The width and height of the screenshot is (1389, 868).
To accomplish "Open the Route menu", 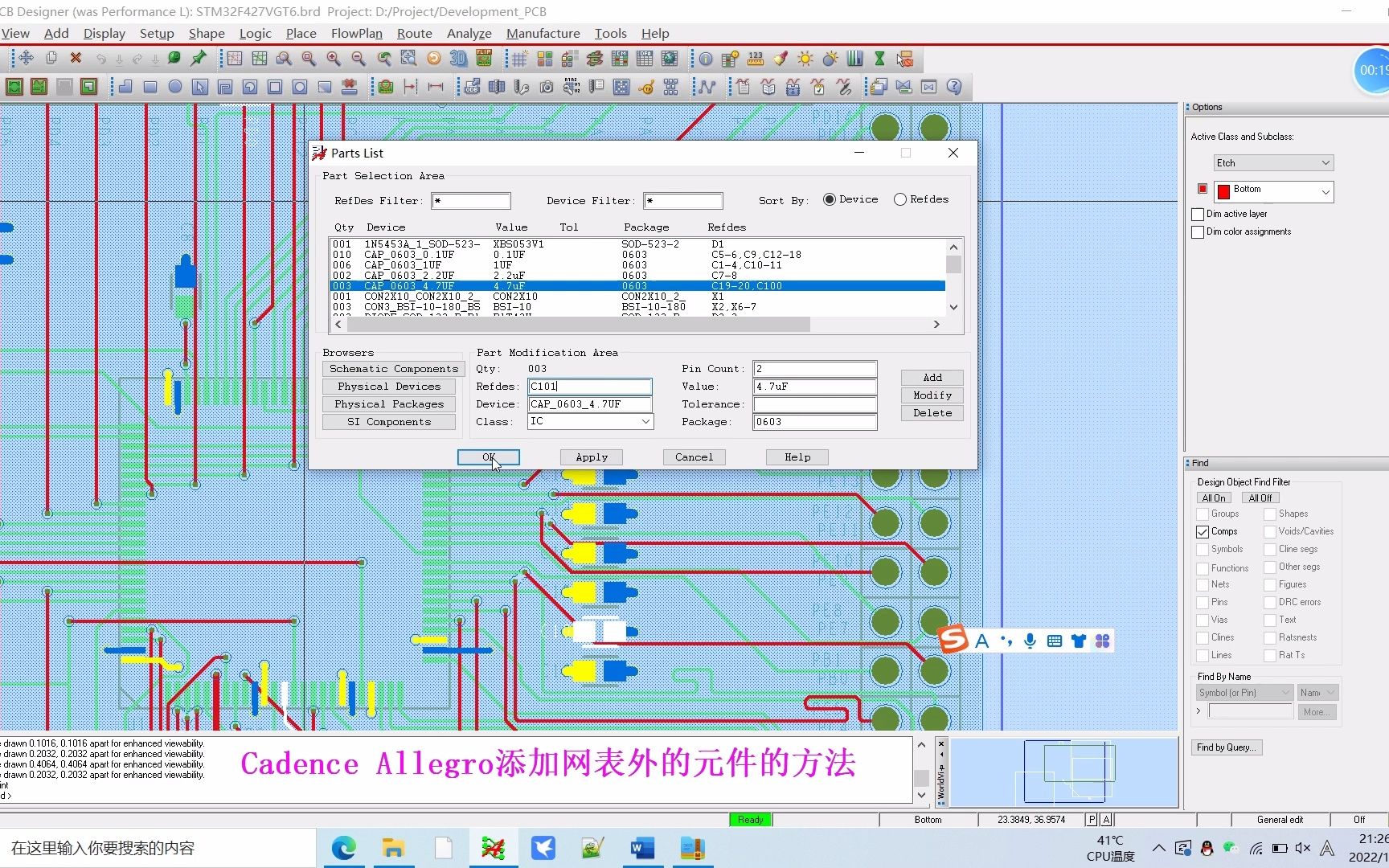I will [x=415, y=34].
